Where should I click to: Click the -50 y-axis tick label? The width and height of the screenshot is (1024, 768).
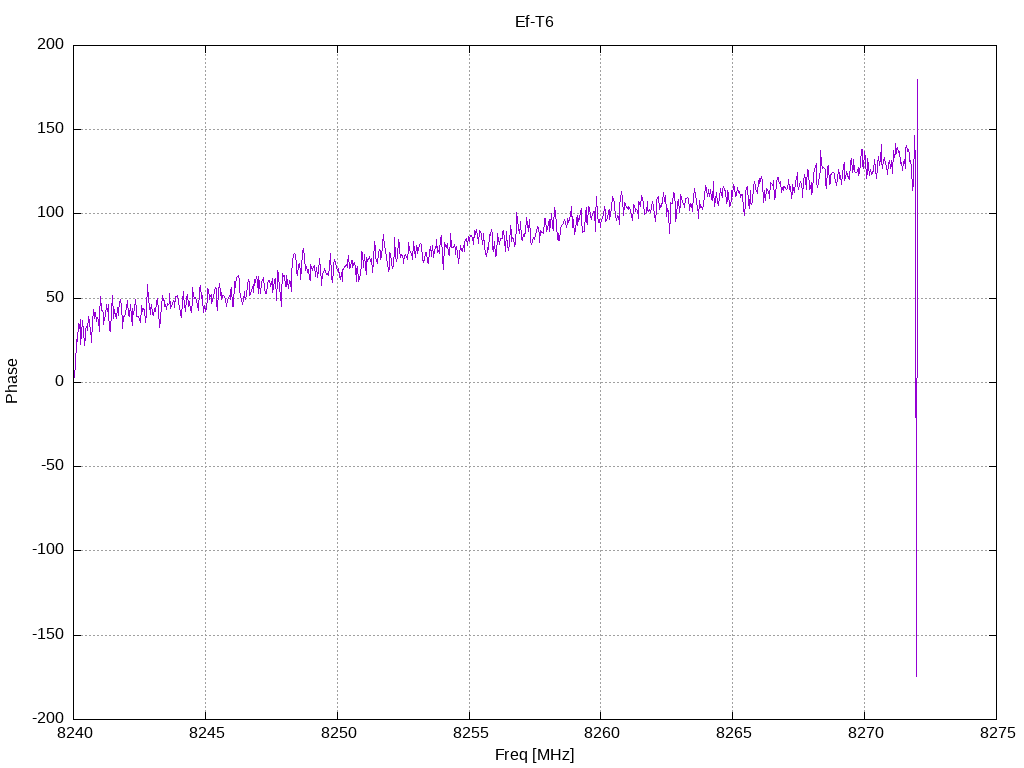(x=52, y=466)
